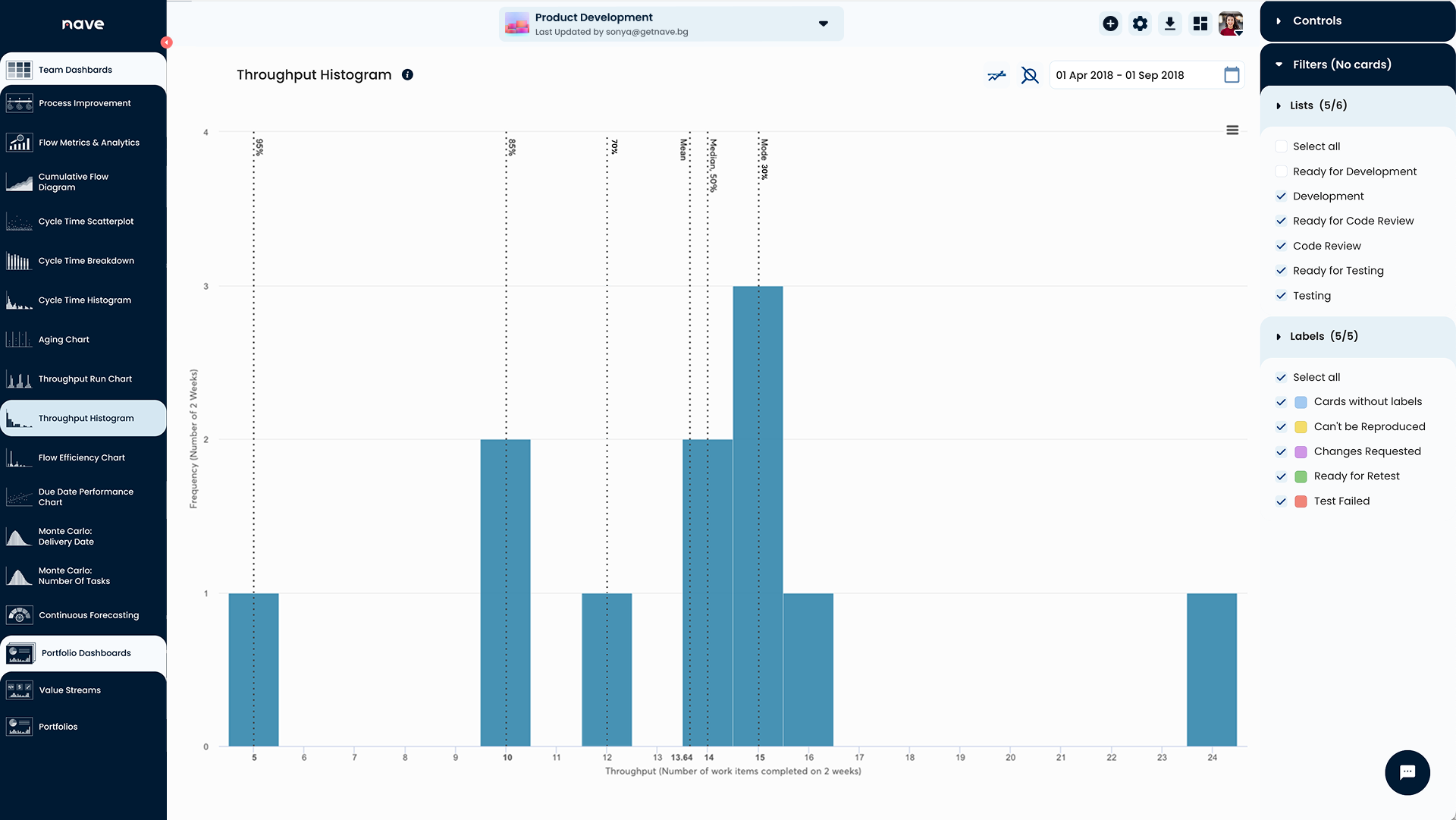This screenshot has width=1456, height=820.
Task: Click the add (plus) icon in top bar
Action: tap(1110, 24)
